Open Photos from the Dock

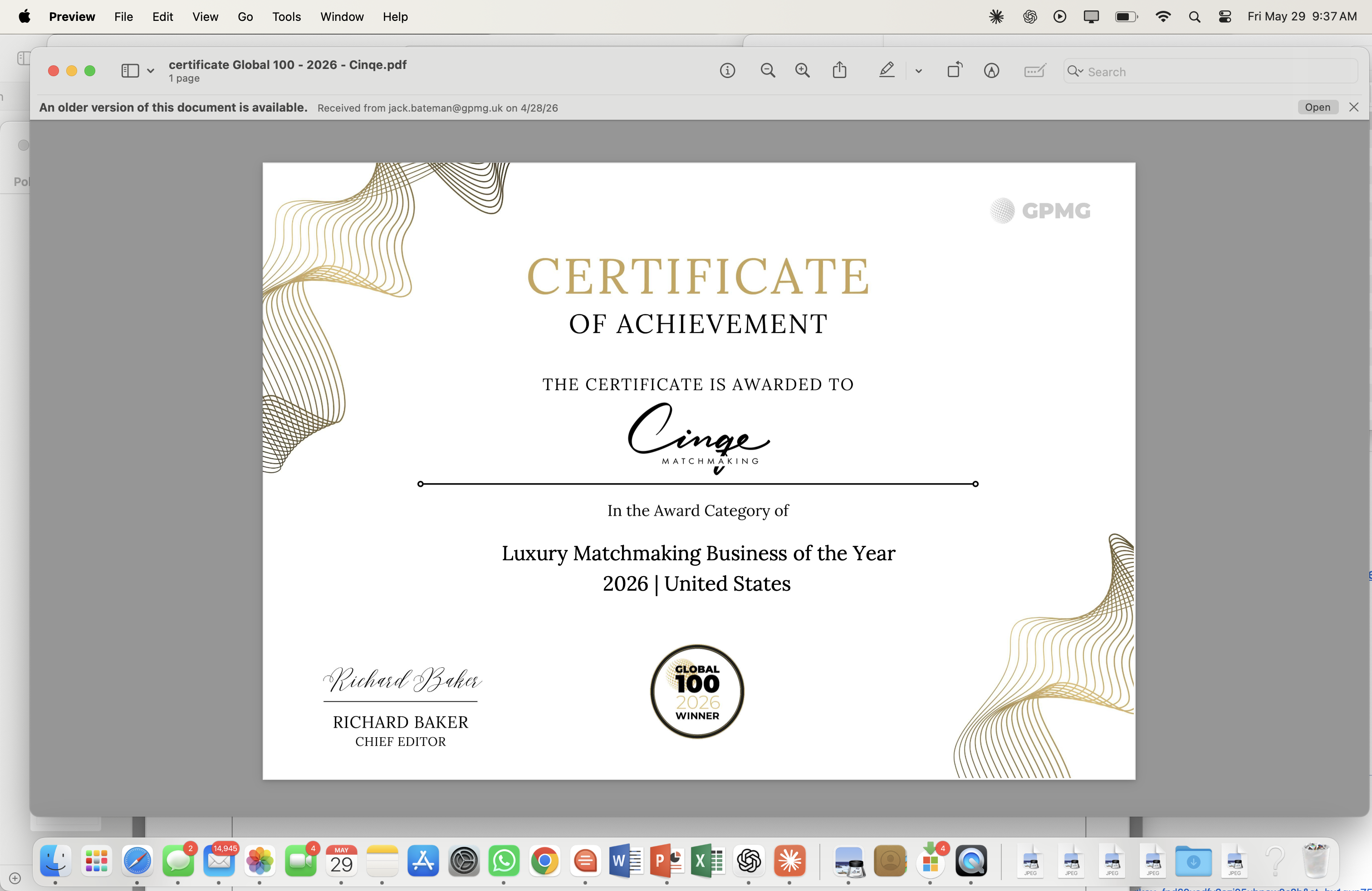tap(260, 861)
